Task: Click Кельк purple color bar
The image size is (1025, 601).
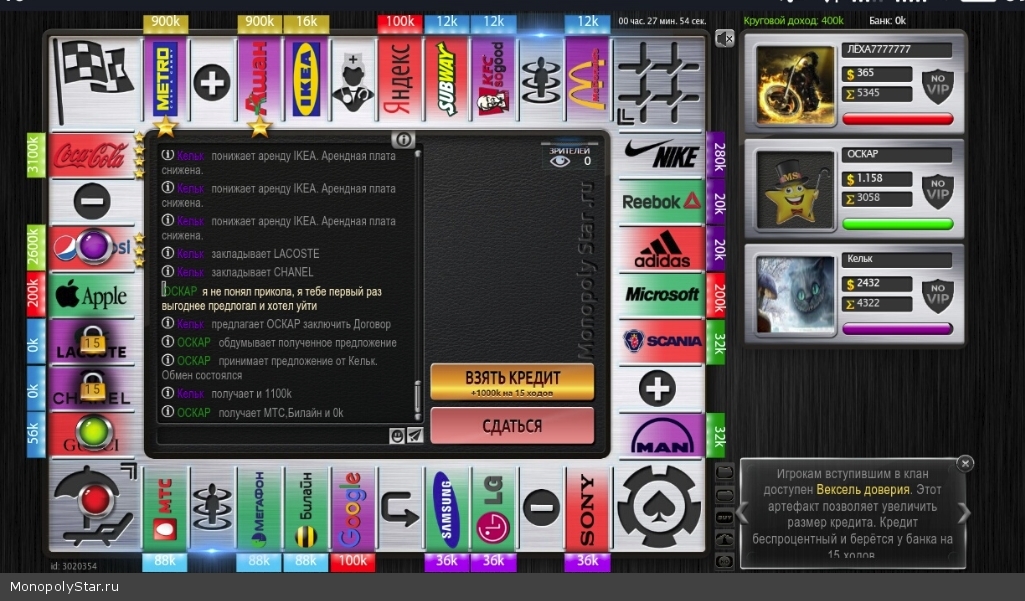Action: point(897,329)
